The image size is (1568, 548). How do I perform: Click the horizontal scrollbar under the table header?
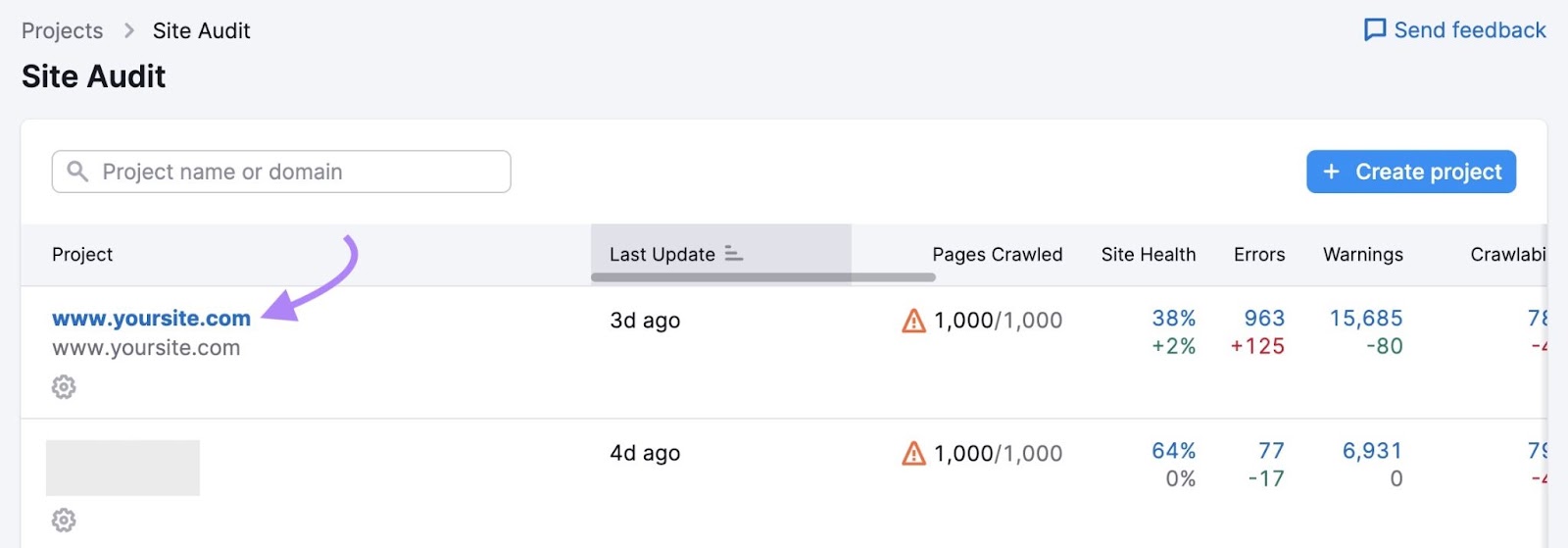(762, 277)
